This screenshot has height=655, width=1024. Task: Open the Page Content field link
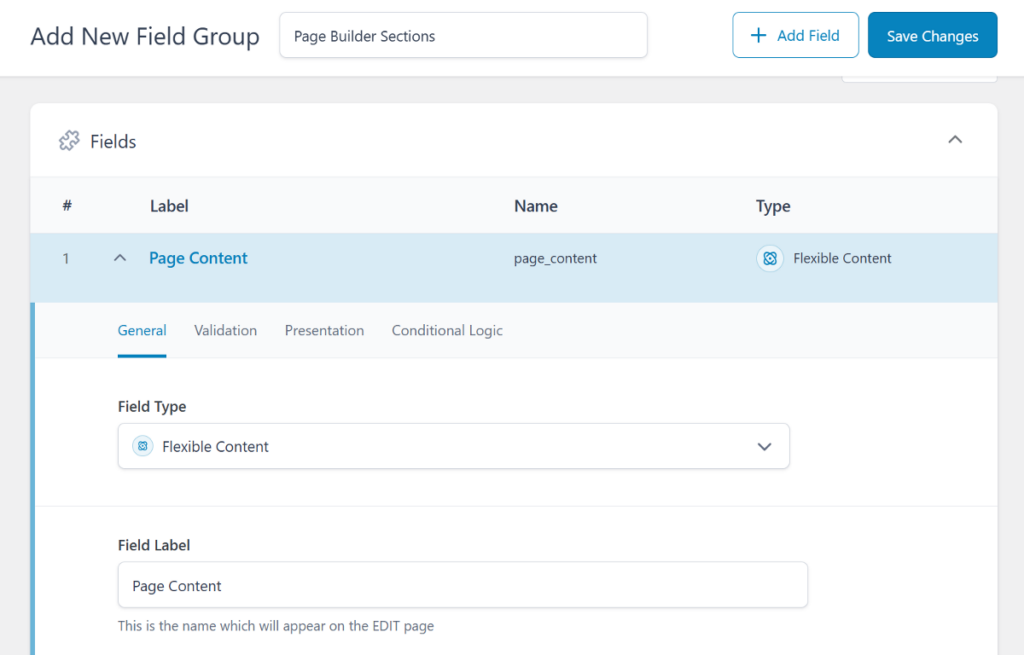coord(197,258)
